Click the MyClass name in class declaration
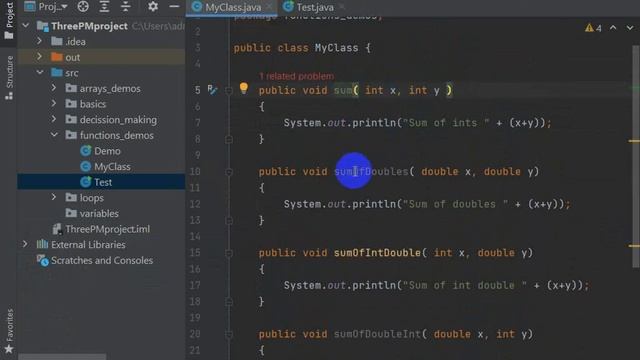 tap(336, 48)
